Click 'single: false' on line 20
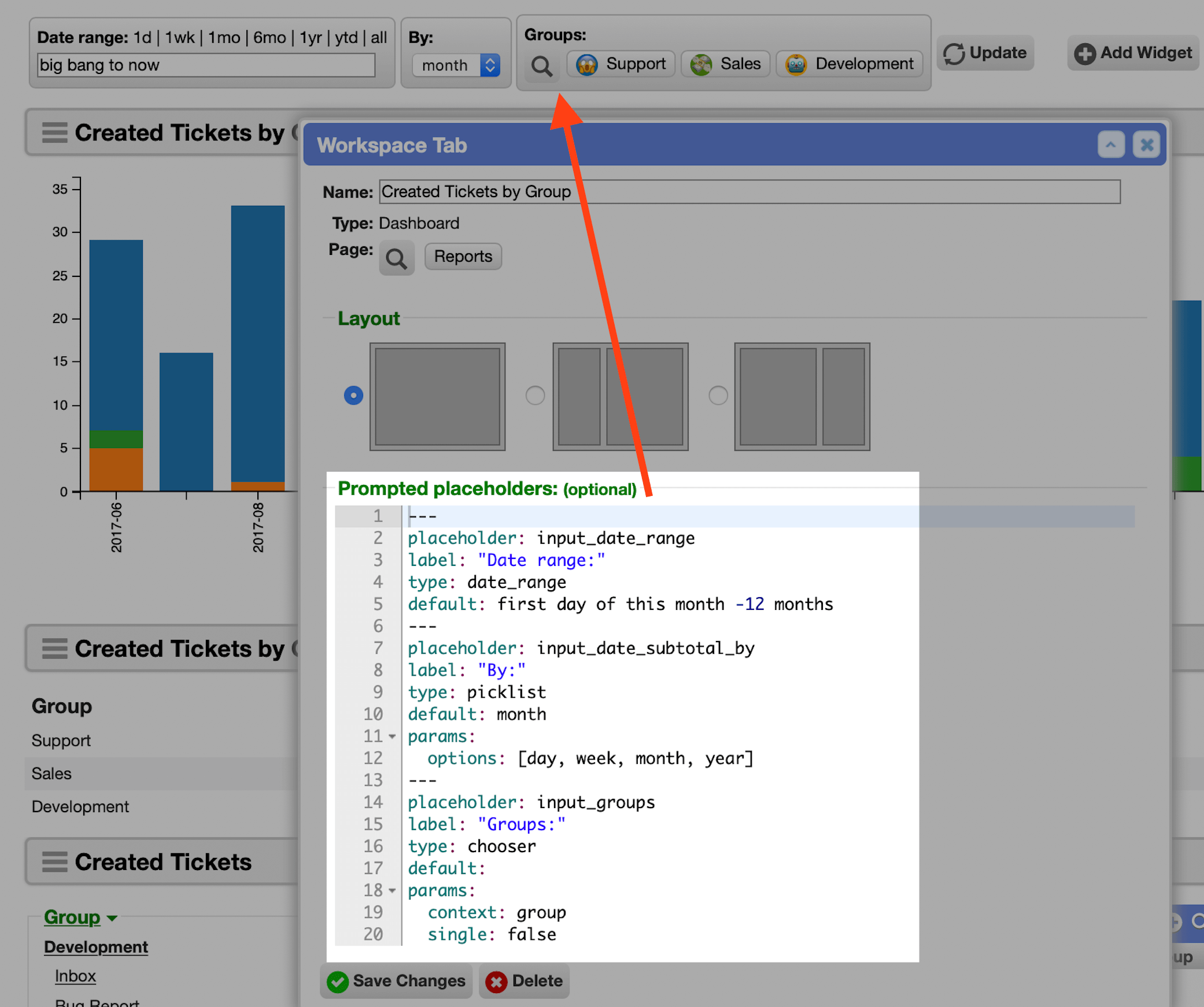 coord(492,935)
